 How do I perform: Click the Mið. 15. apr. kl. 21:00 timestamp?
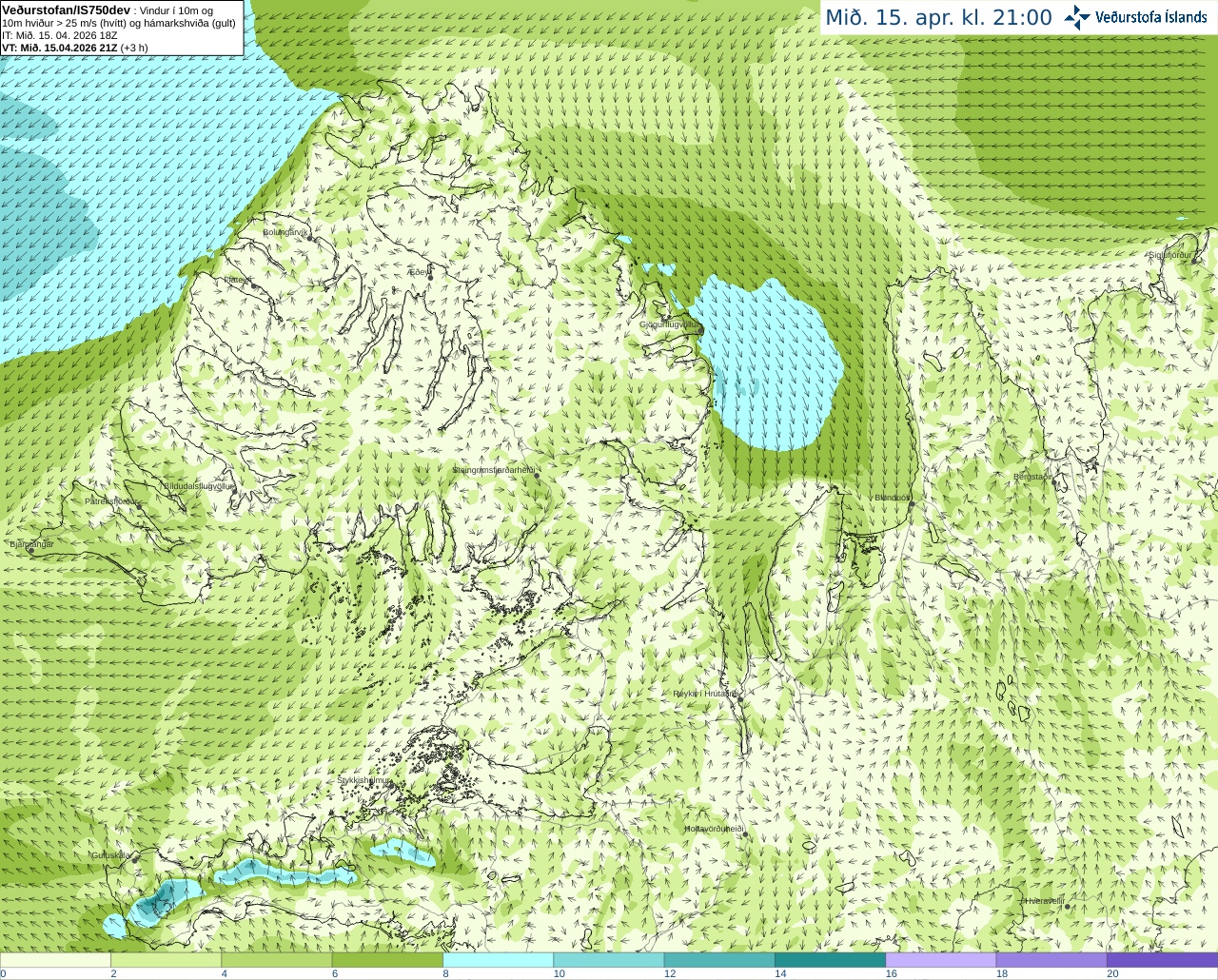[x=938, y=17]
